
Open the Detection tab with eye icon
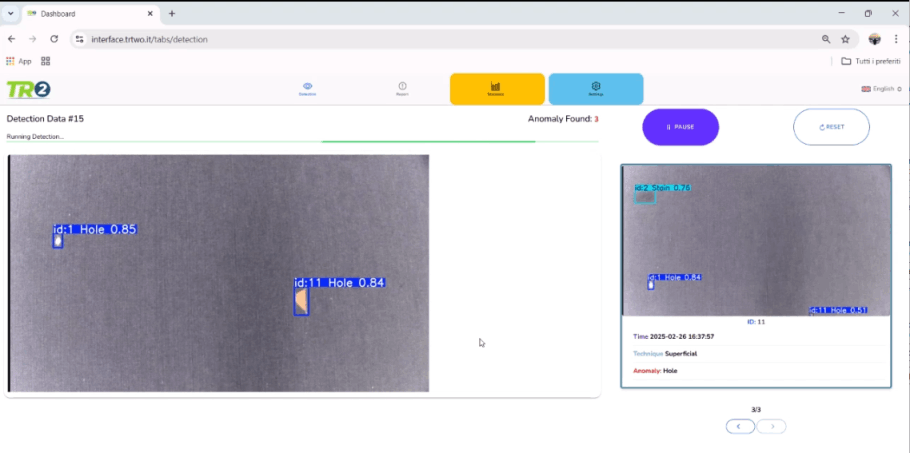point(307,89)
